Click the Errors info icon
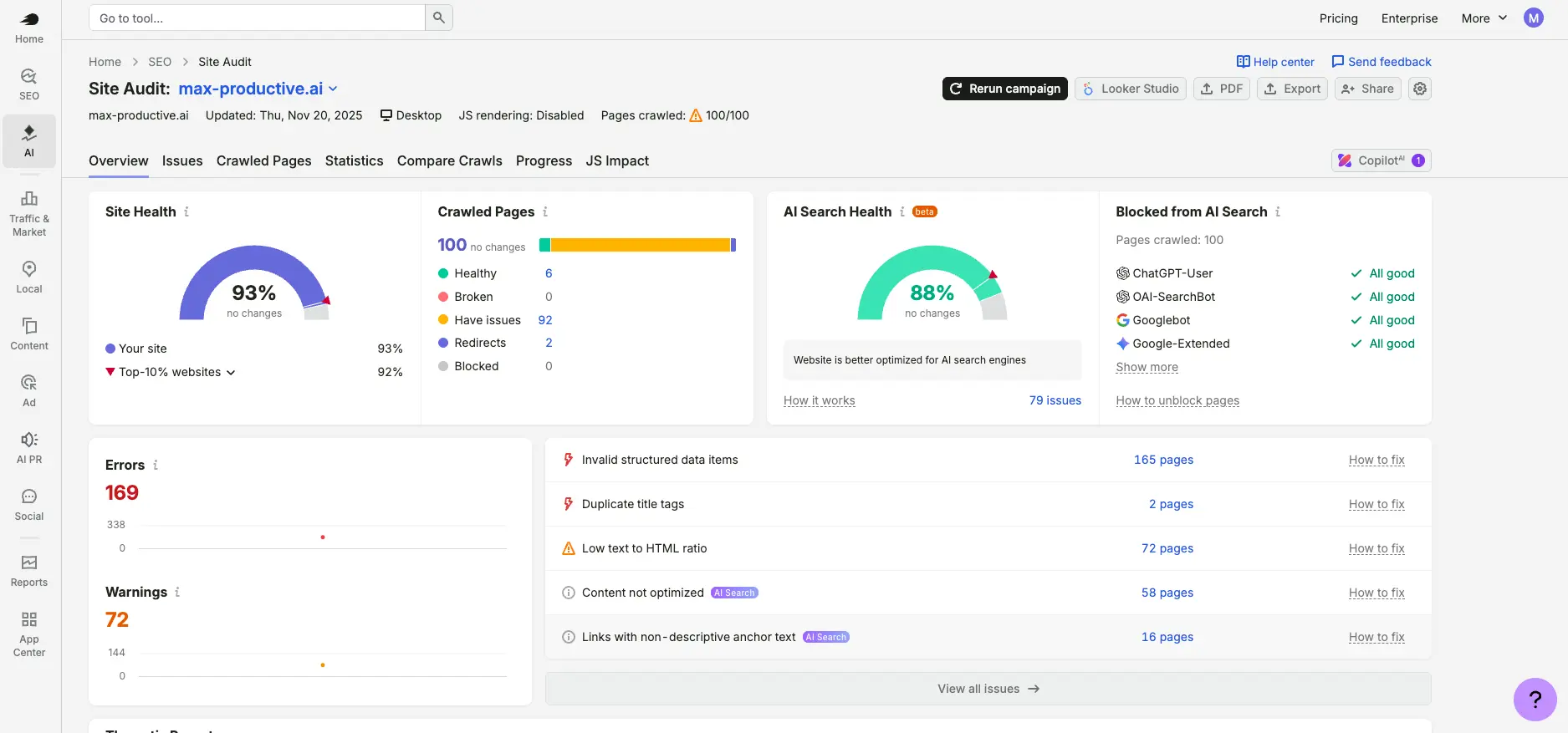The image size is (1568, 733). 156,466
